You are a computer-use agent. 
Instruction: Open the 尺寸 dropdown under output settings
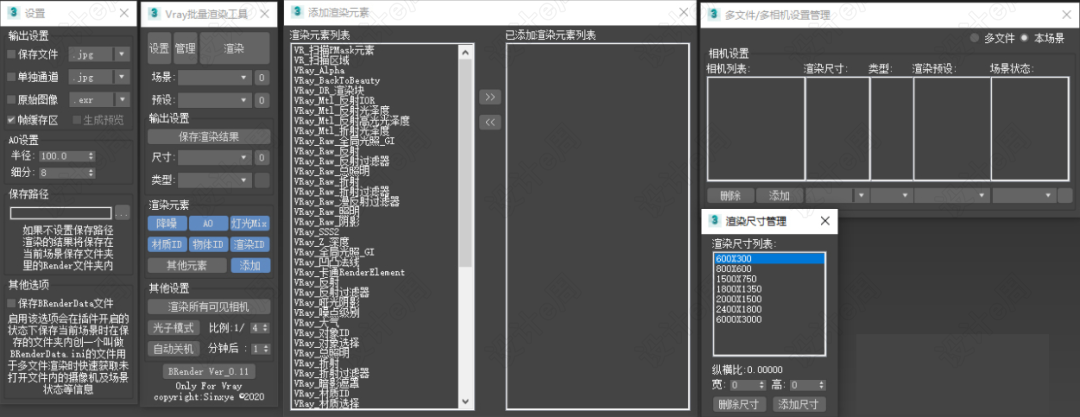pos(214,158)
